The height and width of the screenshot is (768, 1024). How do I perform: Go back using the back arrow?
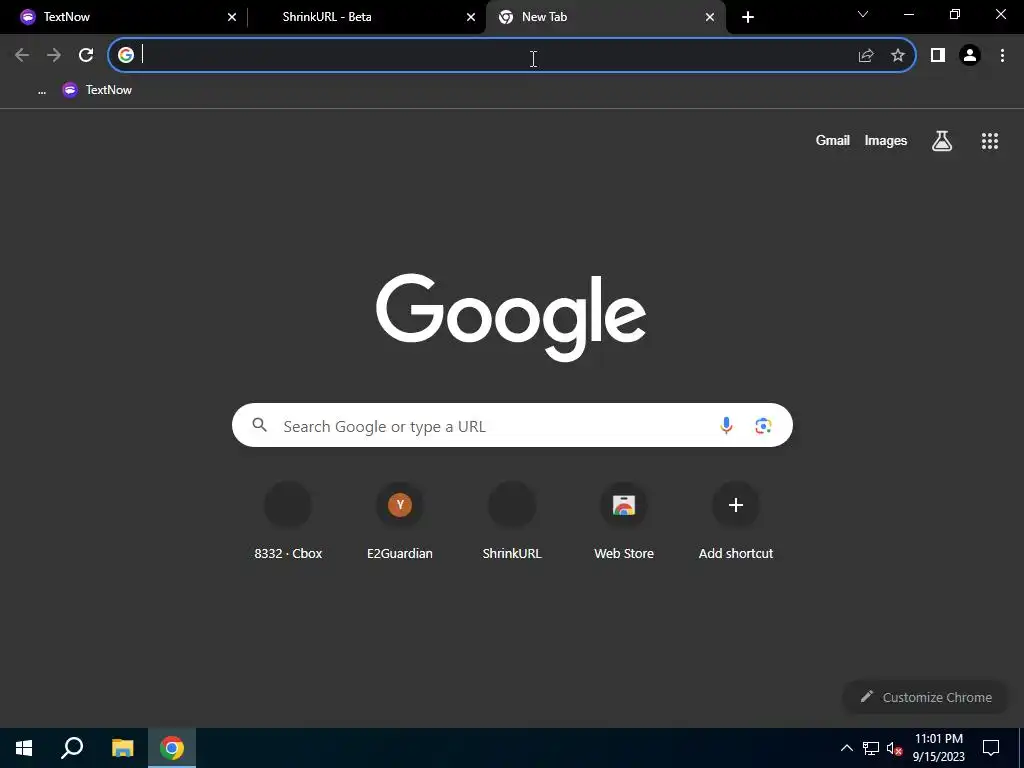point(22,55)
